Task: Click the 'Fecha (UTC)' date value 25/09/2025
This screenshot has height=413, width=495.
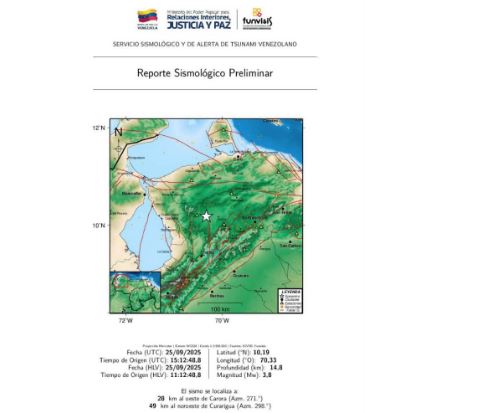Action: (183, 353)
